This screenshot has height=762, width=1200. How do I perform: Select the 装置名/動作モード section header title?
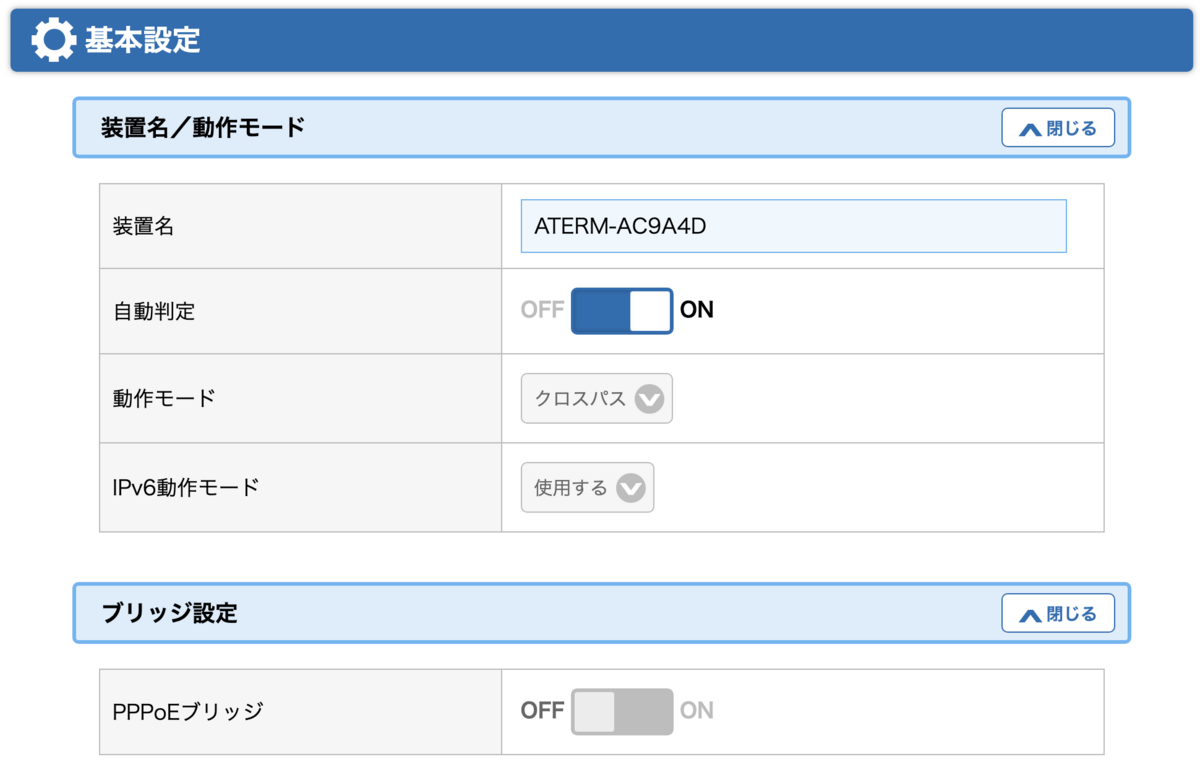click(x=203, y=127)
